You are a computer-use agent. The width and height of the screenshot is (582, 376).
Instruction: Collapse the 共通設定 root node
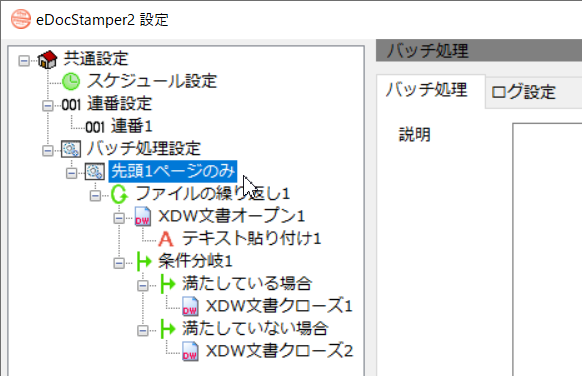point(24,61)
